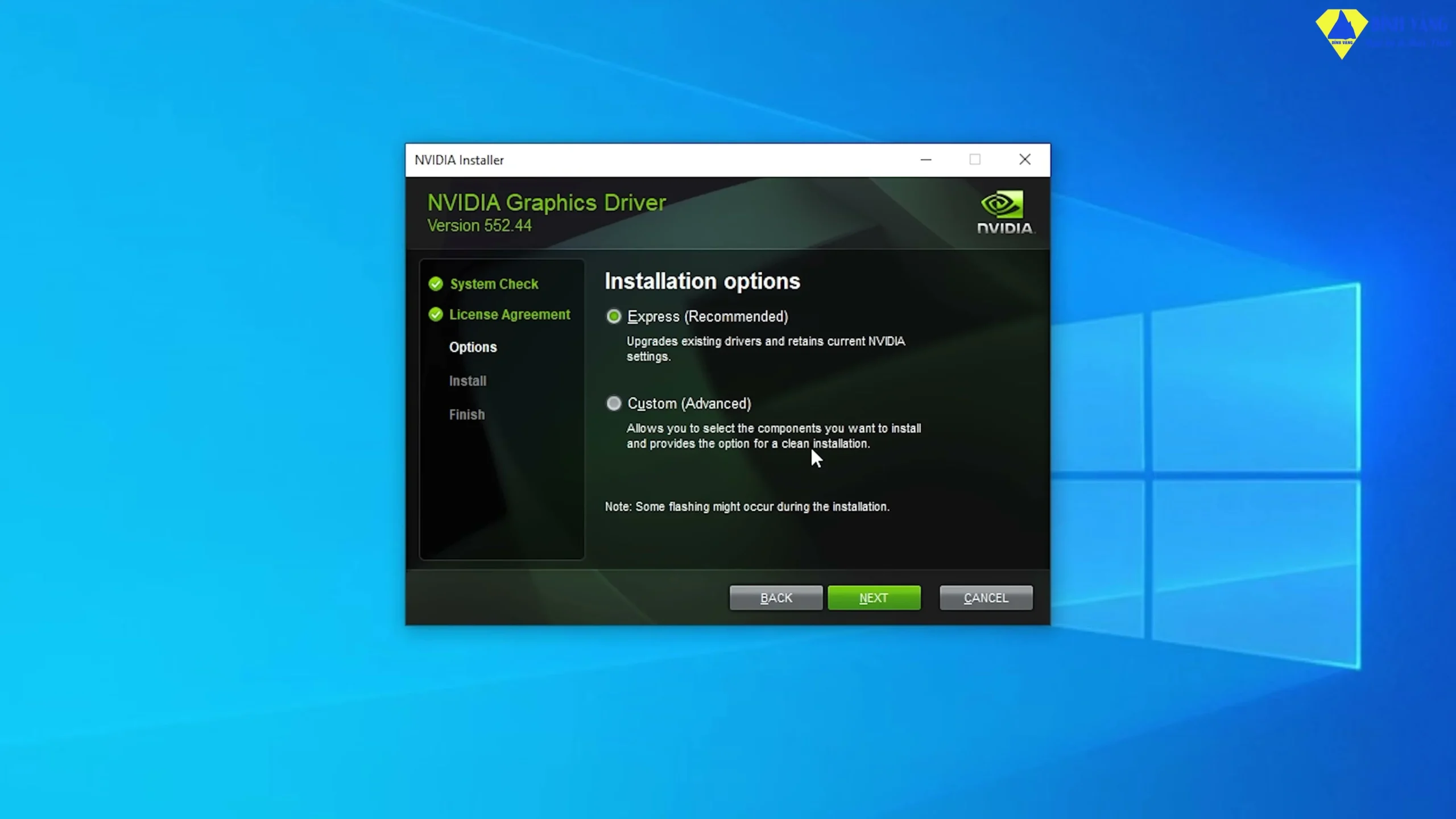Click the note about flashing during installation
The image size is (1456, 819).
pos(747,506)
